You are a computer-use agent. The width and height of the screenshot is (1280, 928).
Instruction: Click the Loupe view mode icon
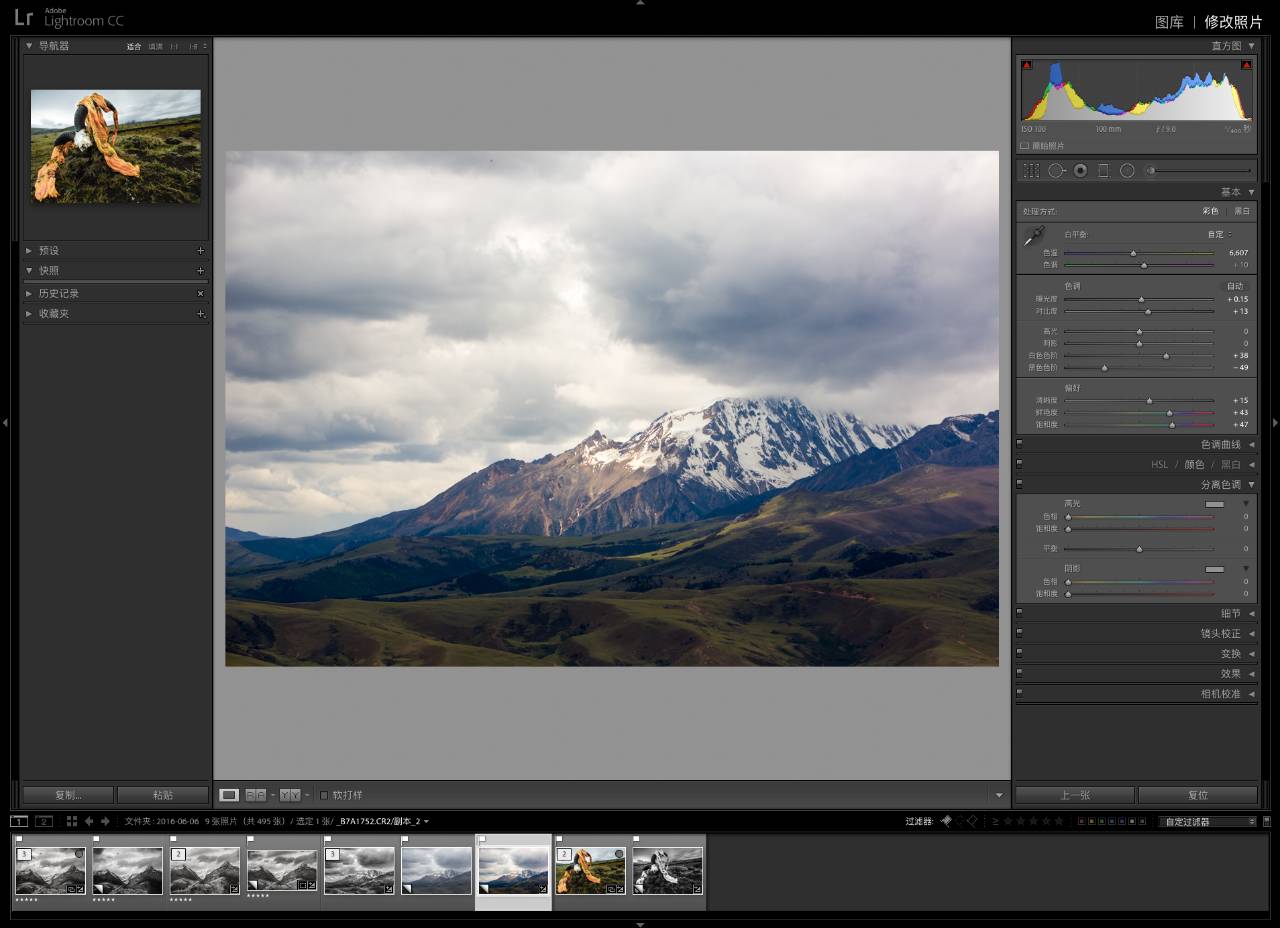click(229, 795)
